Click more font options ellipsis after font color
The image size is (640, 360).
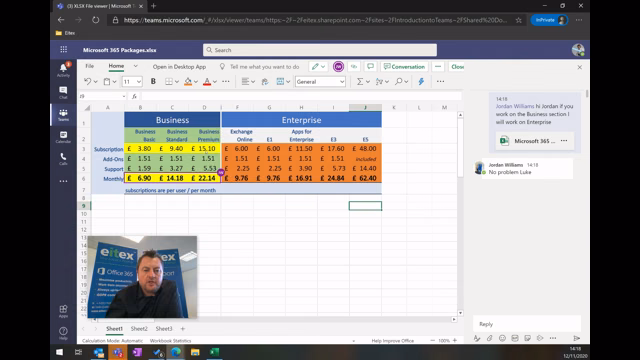[x=226, y=82]
